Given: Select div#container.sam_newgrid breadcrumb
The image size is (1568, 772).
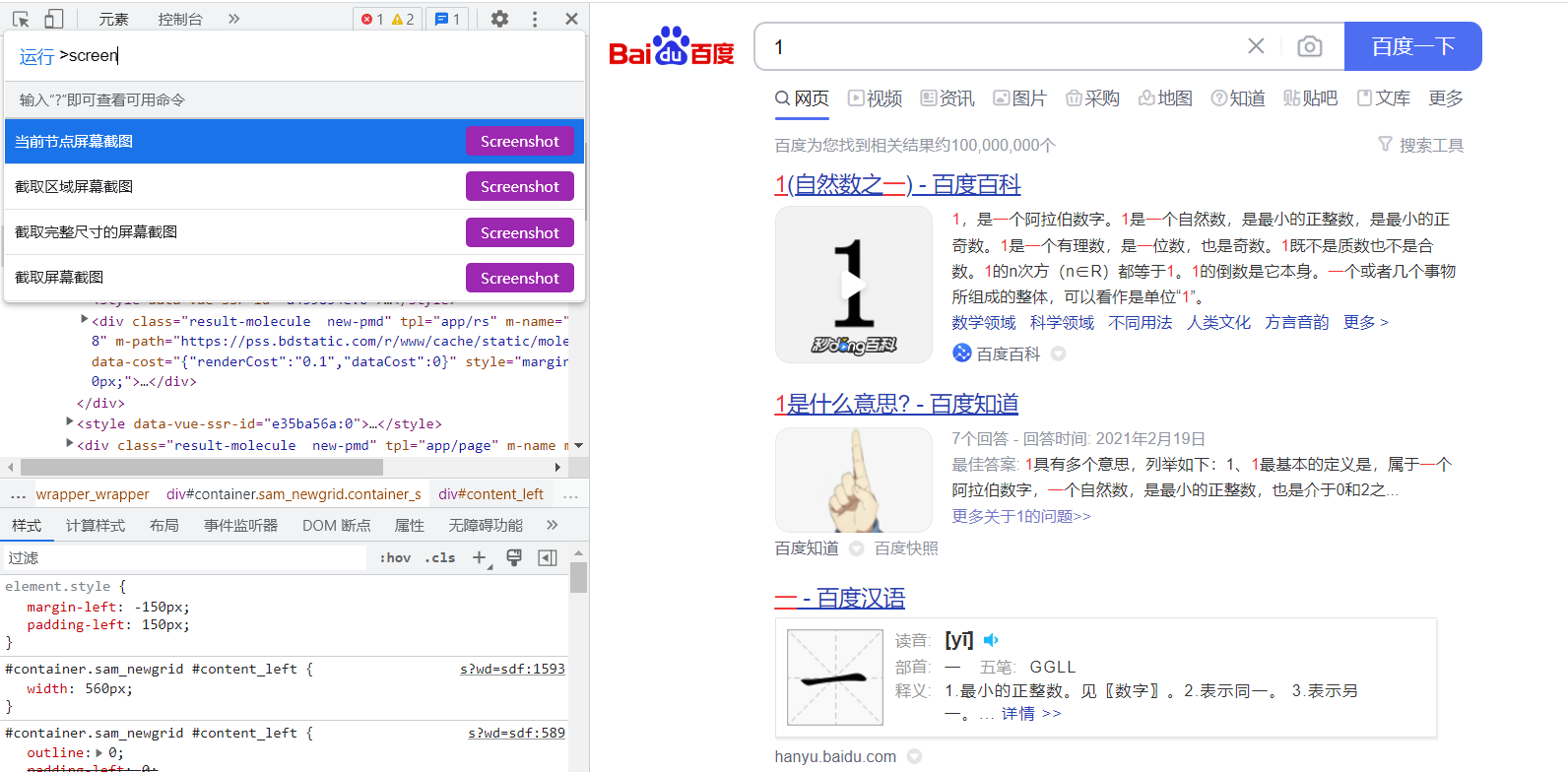Looking at the screenshot, I should (x=294, y=494).
